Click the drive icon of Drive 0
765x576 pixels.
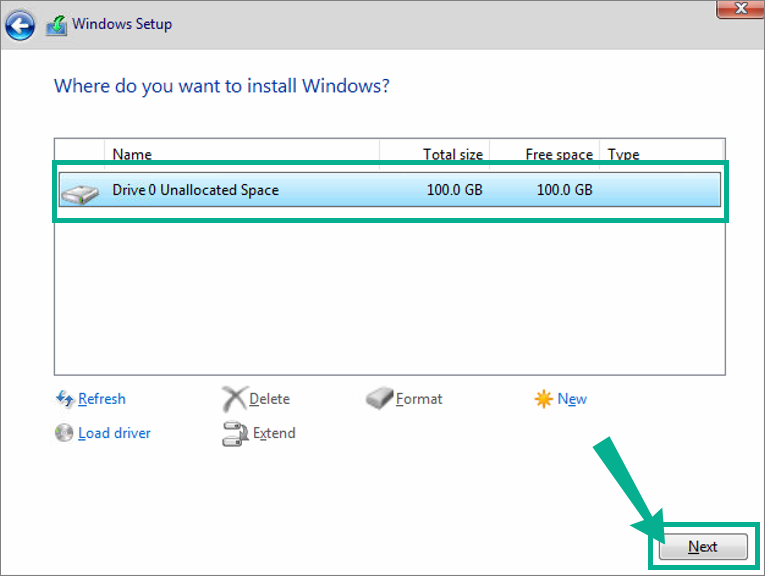click(x=80, y=194)
